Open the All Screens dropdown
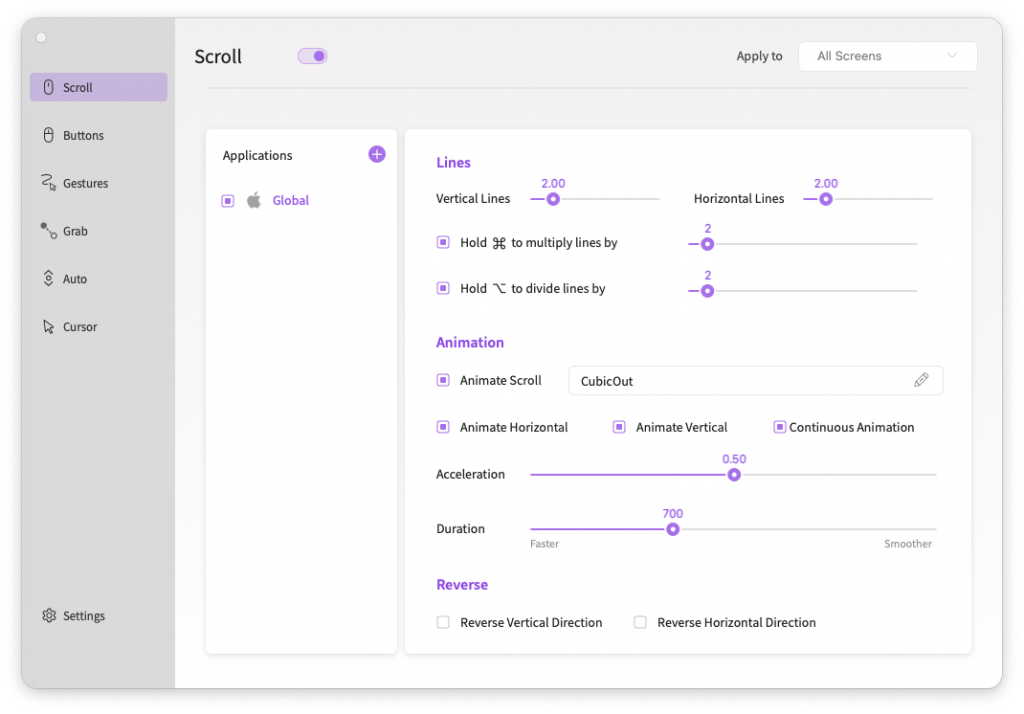Screen dimensions: 1024x714 888,56
